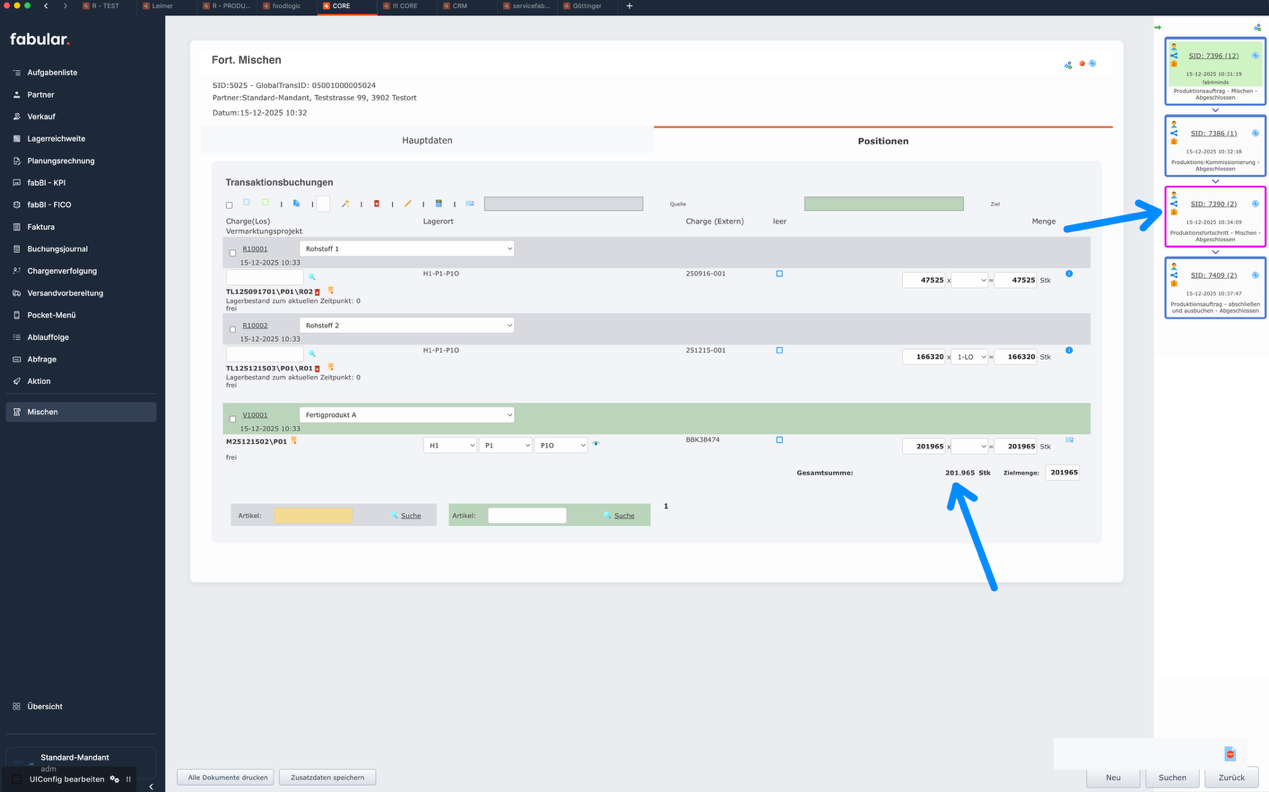Click the orange pencil edit icon in toolbar
This screenshot has height=792, width=1269.
pos(408,204)
